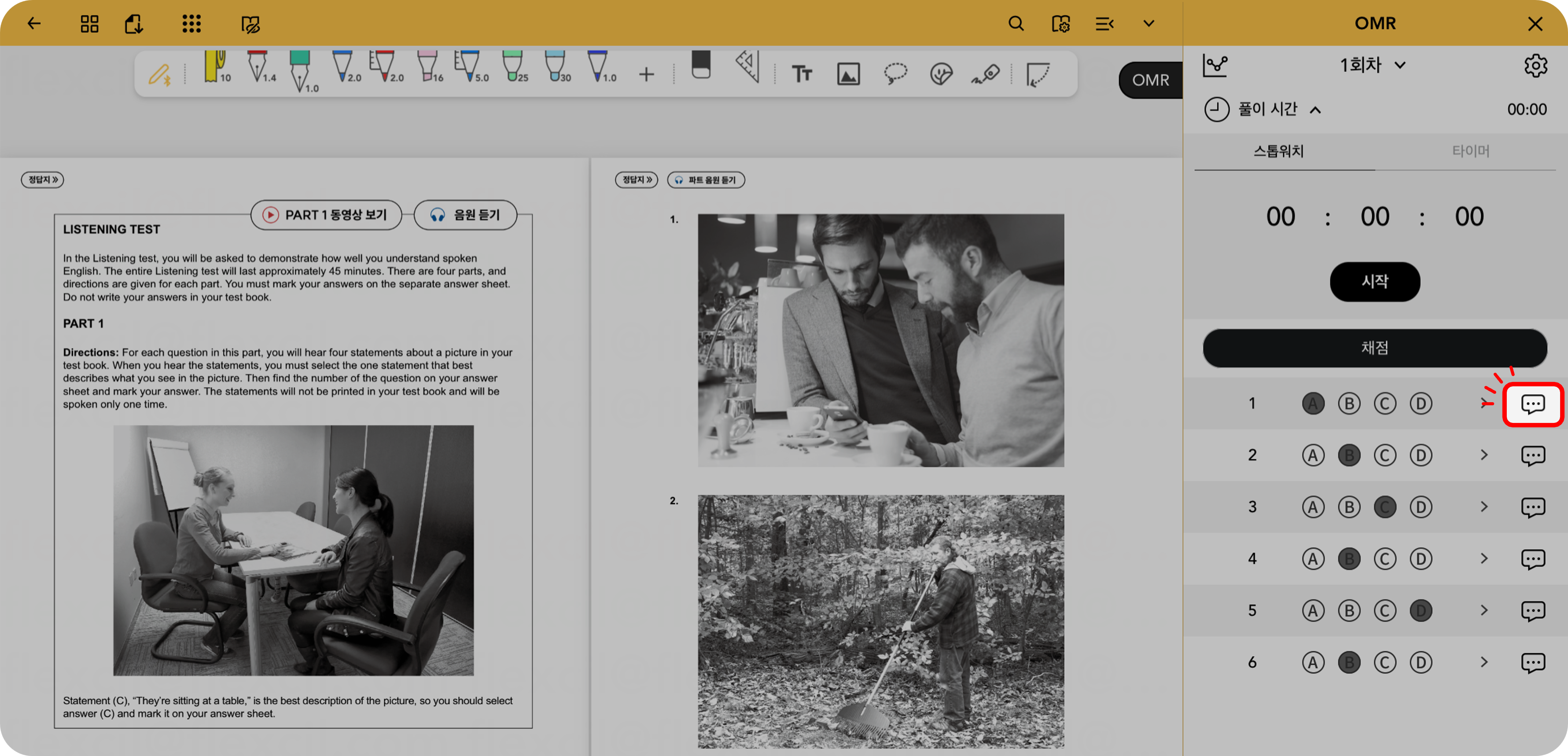Click question 2 photo of man raking

881,621
